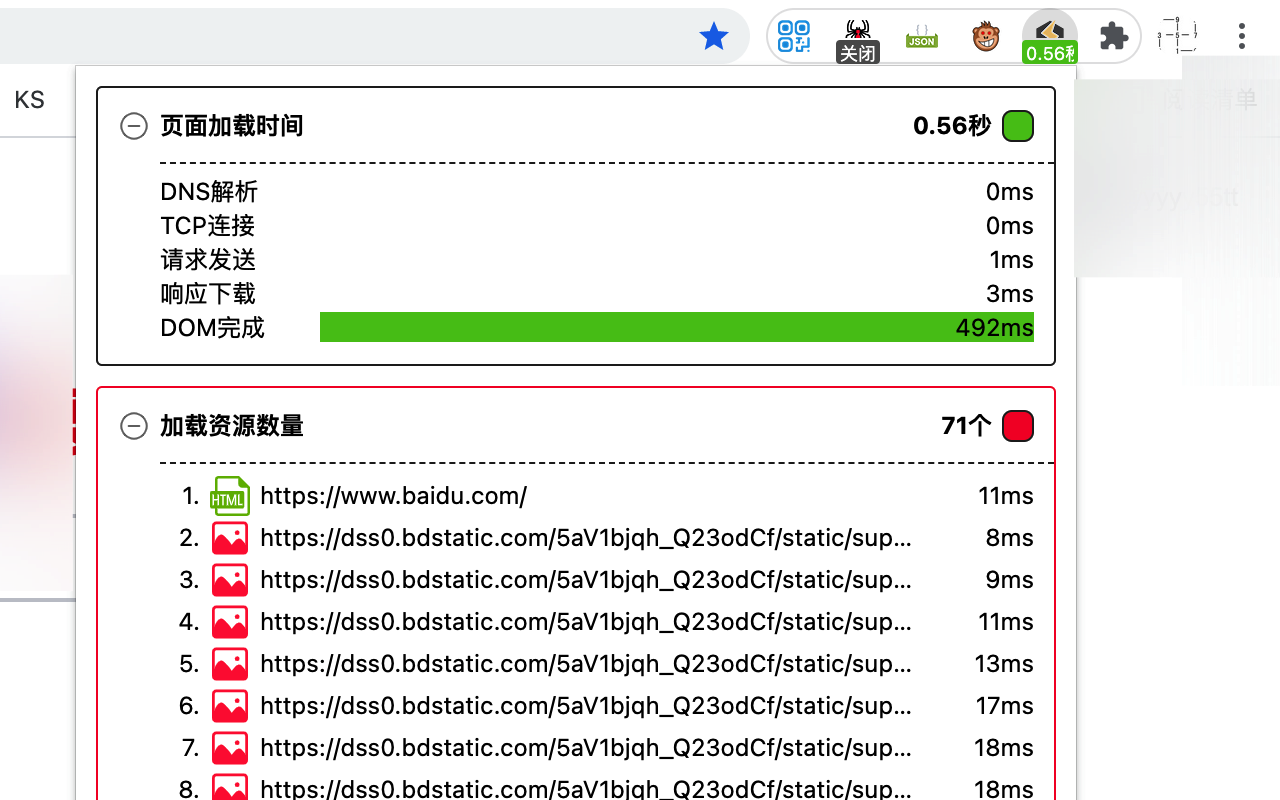Click the red status square beside 71个

1018,426
